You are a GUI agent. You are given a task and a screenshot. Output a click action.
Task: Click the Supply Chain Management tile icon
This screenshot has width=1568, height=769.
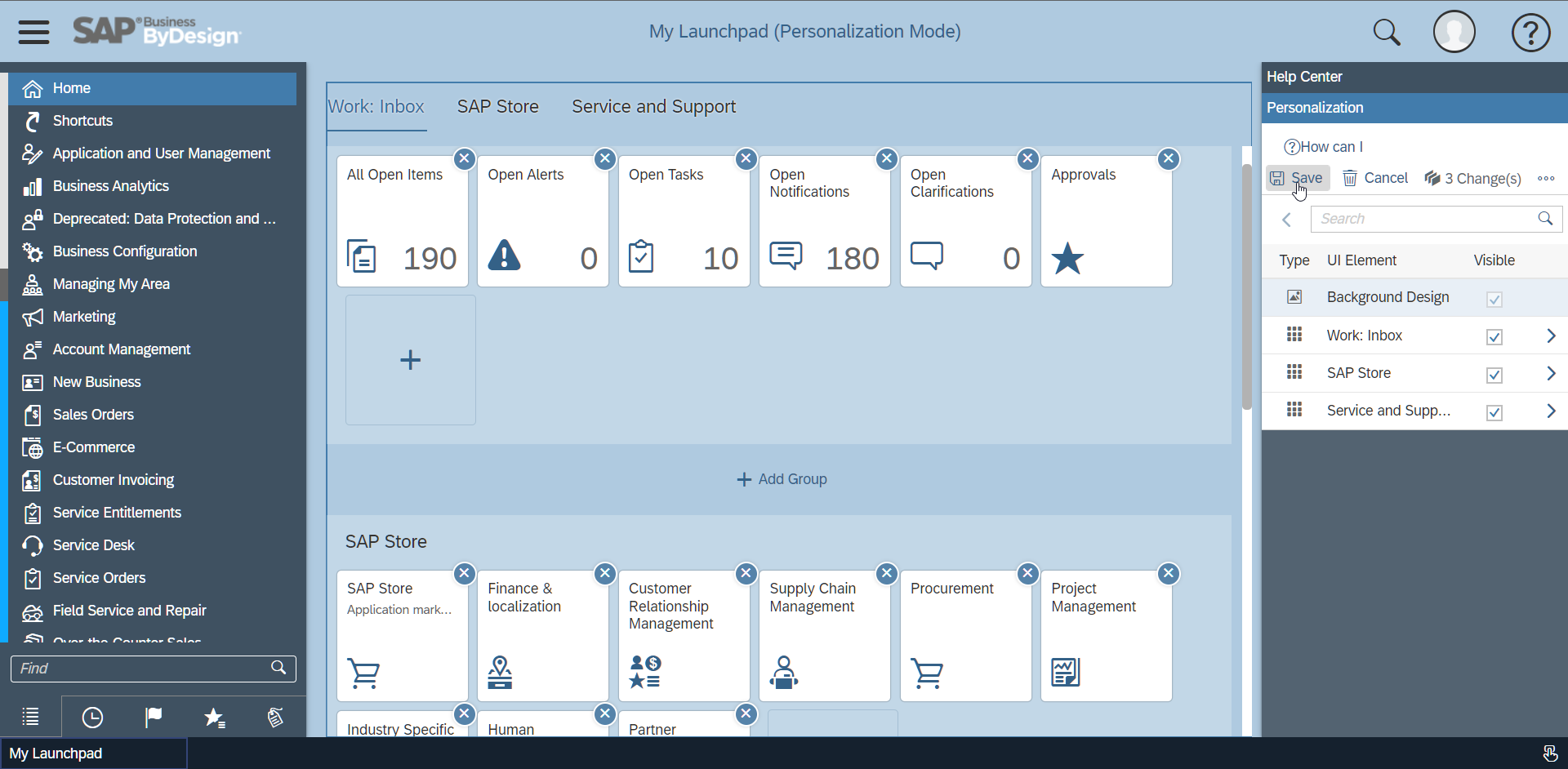(x=784, y=673)
